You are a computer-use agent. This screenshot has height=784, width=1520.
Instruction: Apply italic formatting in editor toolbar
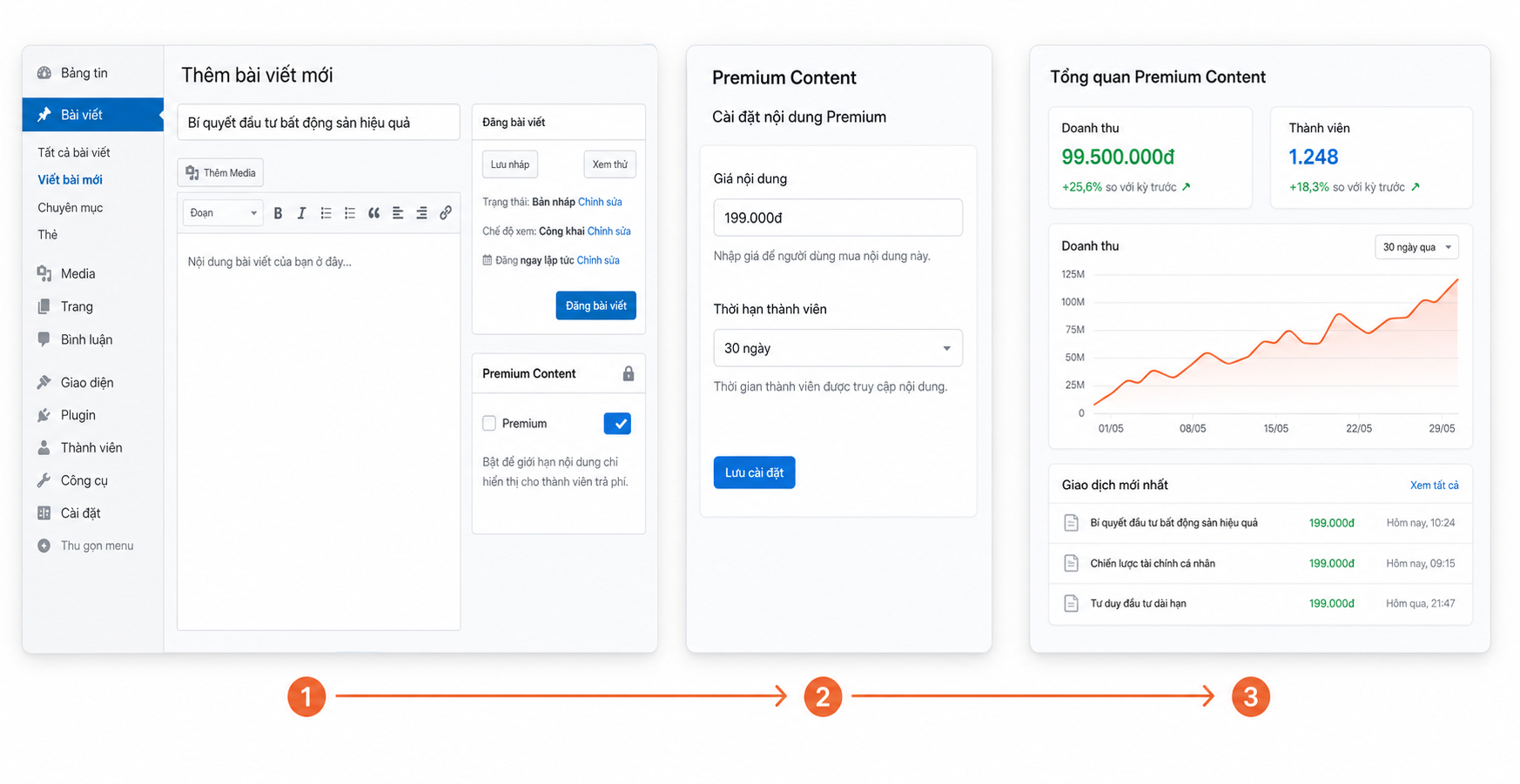click(x=301, y=213)
